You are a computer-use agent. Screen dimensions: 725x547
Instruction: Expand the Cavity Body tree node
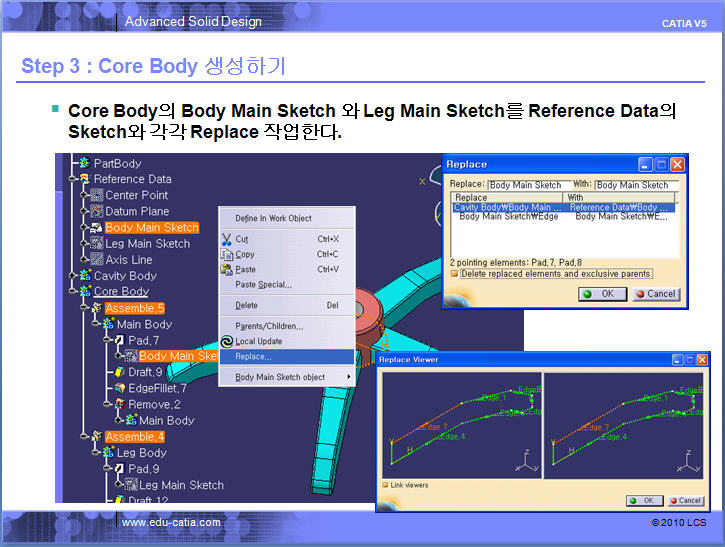click(x=73, y=276)
